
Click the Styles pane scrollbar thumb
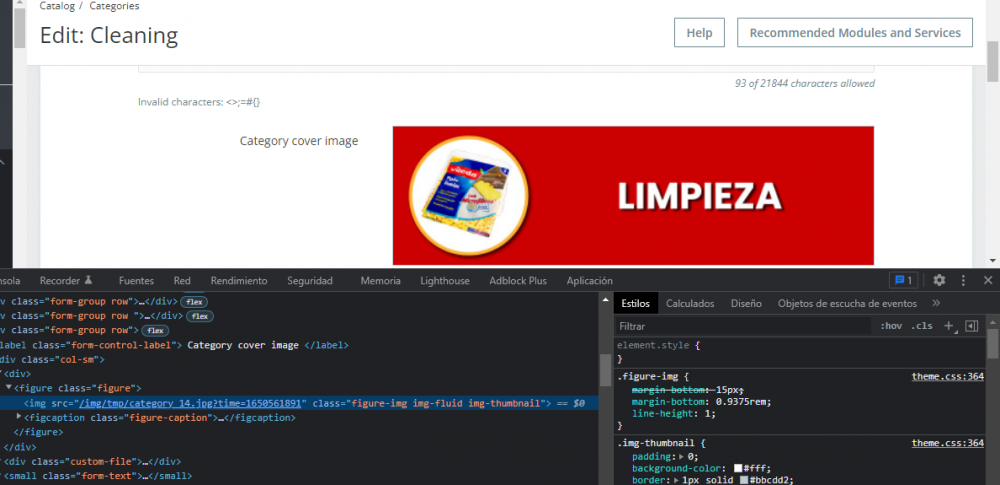992,345
